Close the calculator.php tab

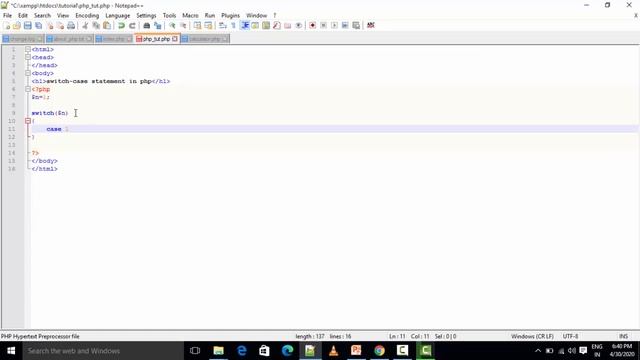click(225, 39)
